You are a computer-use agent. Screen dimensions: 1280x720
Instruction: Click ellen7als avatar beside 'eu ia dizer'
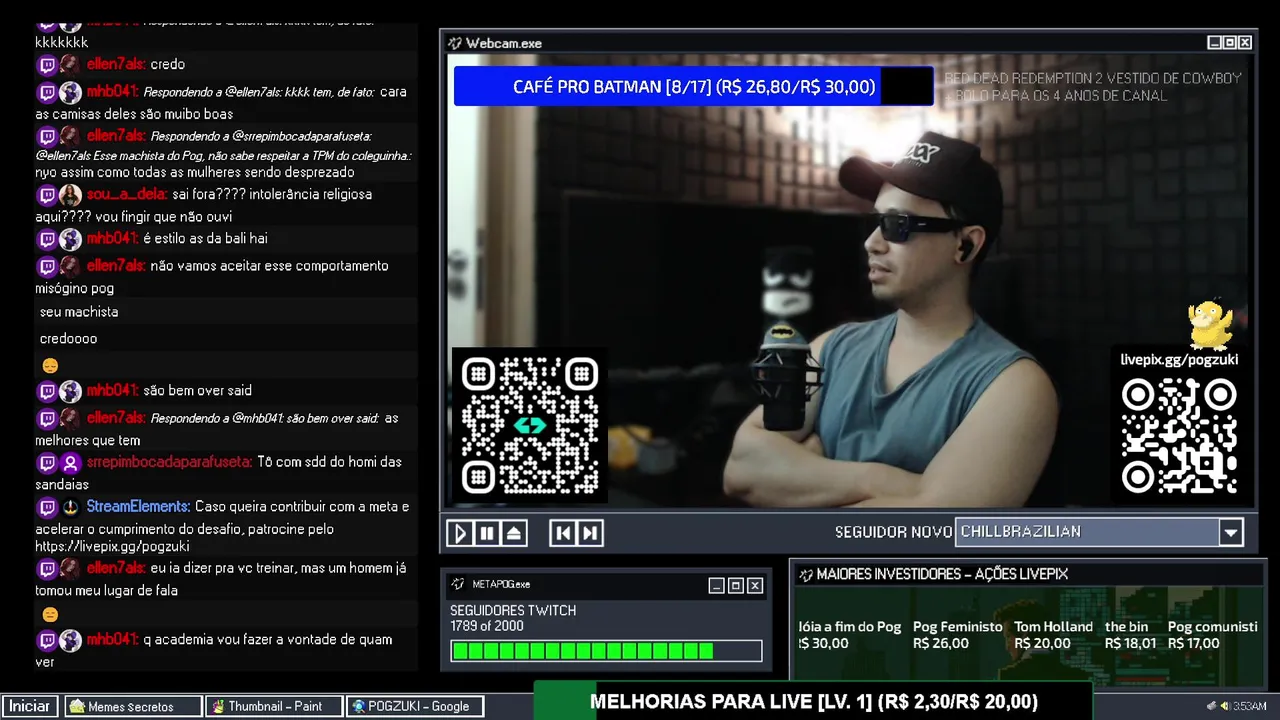point(70,568)
